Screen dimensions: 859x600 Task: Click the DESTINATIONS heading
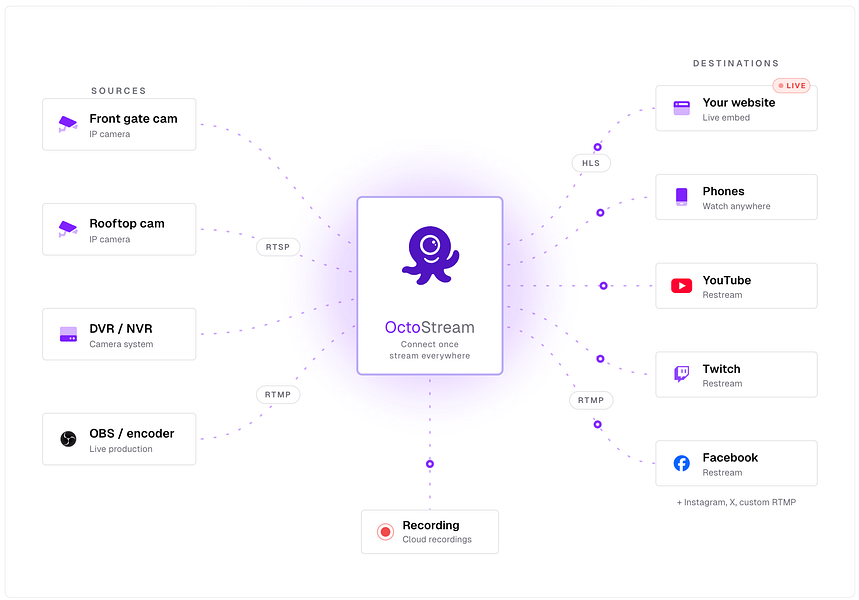coord(736,63)
